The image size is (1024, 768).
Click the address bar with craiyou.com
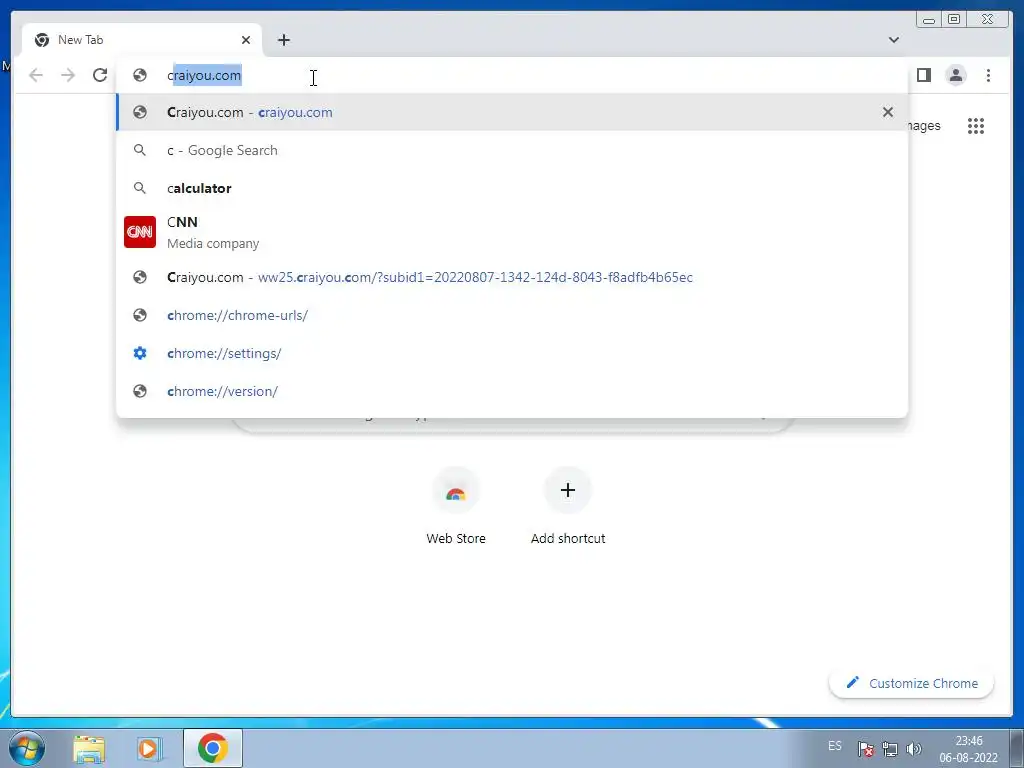pyautogui.click(x=512, y=75)
